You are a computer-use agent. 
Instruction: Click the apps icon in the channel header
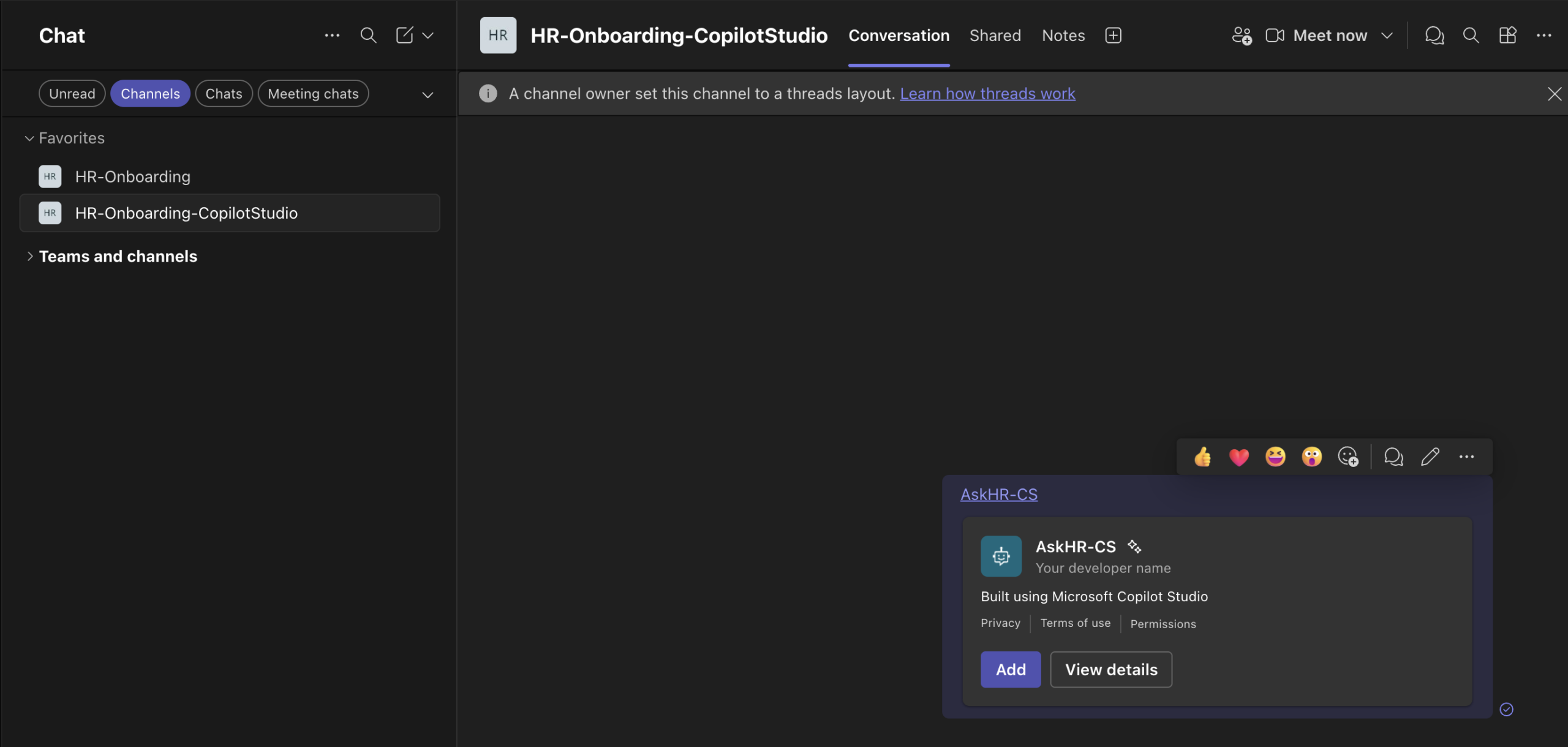[1507, 35]
